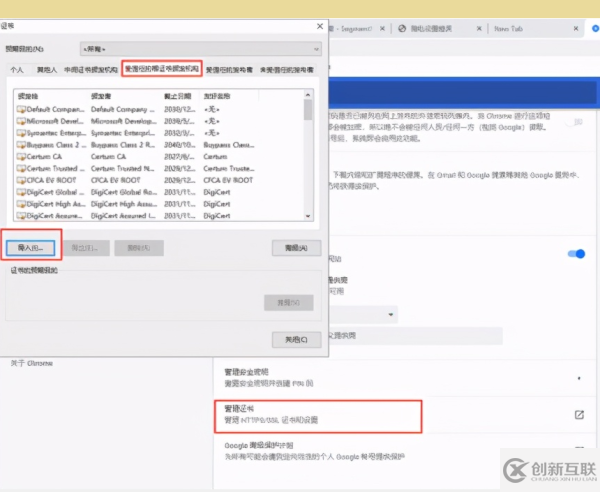Select Trusted Root Certification Authorities (受信任的根证书颁发机构) tab

click(x=162, y=69)
